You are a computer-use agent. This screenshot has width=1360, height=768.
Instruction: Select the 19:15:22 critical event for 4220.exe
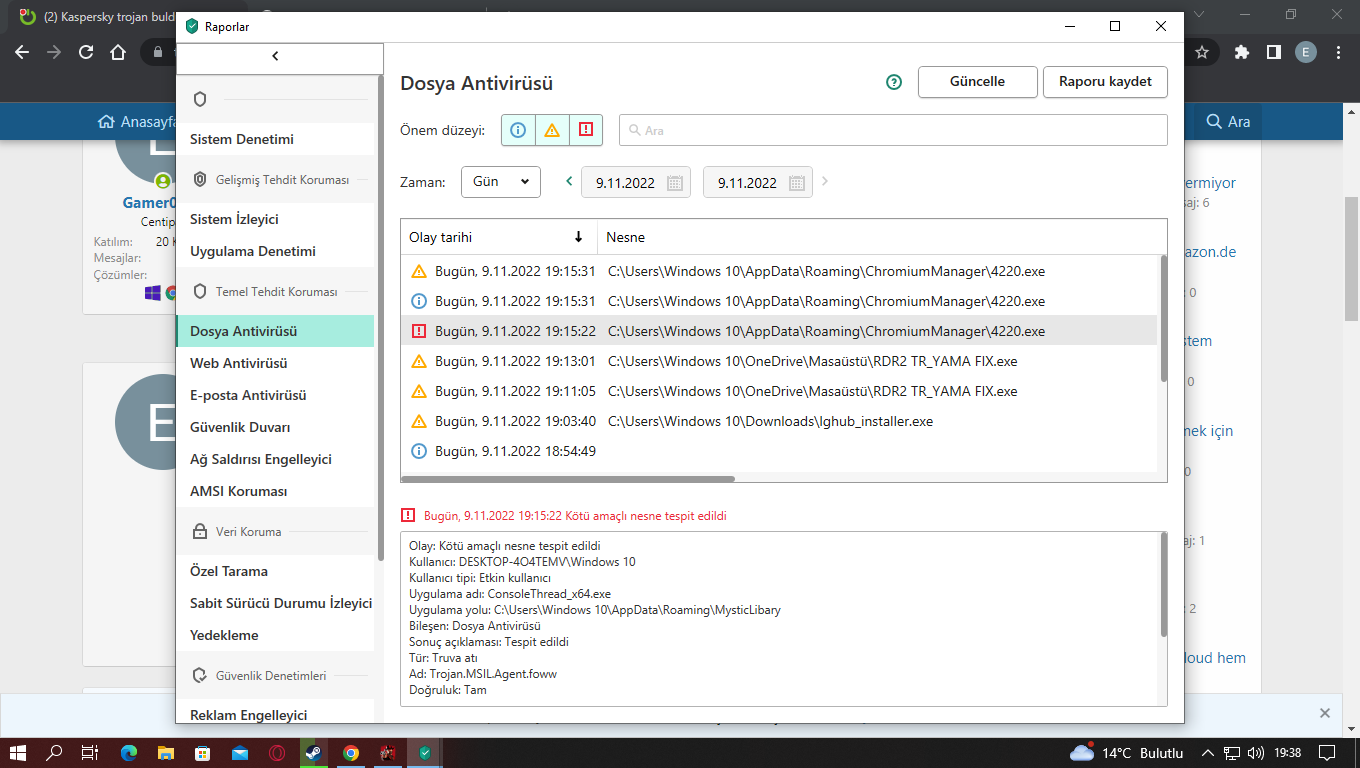pyautogui.click(x=779, y=331)
